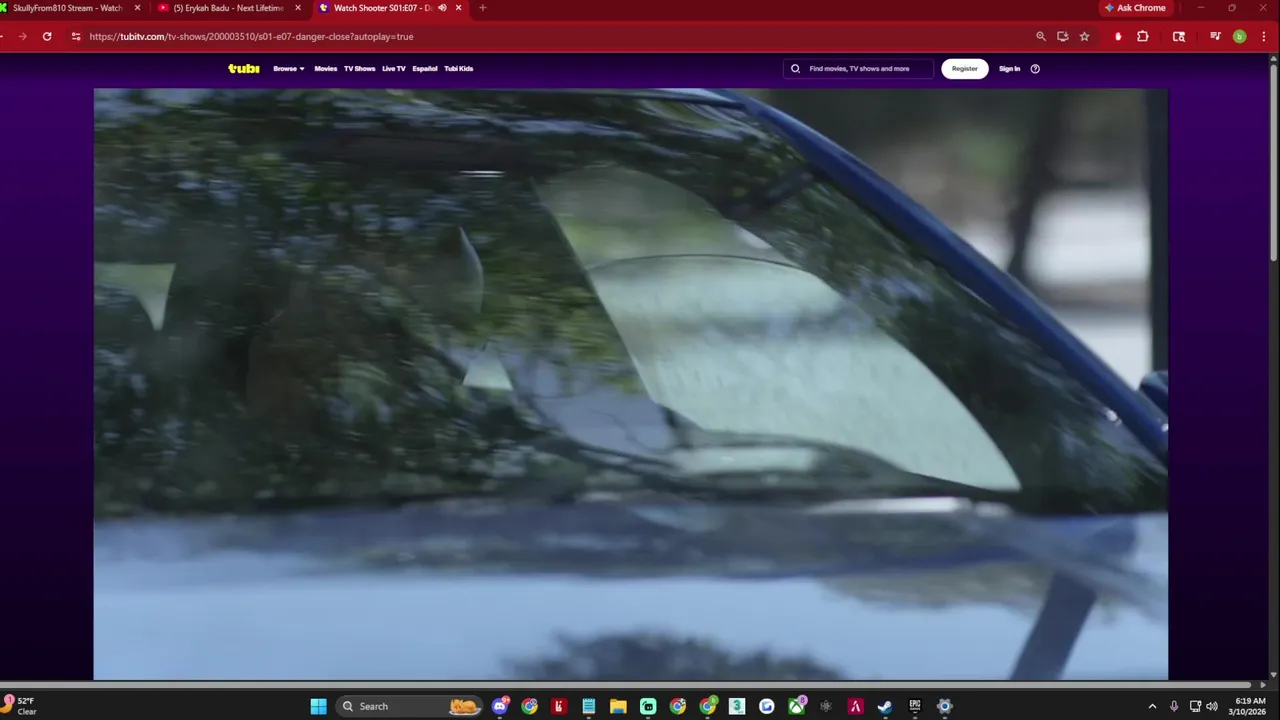Image resolution: width=1280 pixels, height=720 pixels.
Task: Click the Tubi search magnifier icon
Action: tap(796, 69)
